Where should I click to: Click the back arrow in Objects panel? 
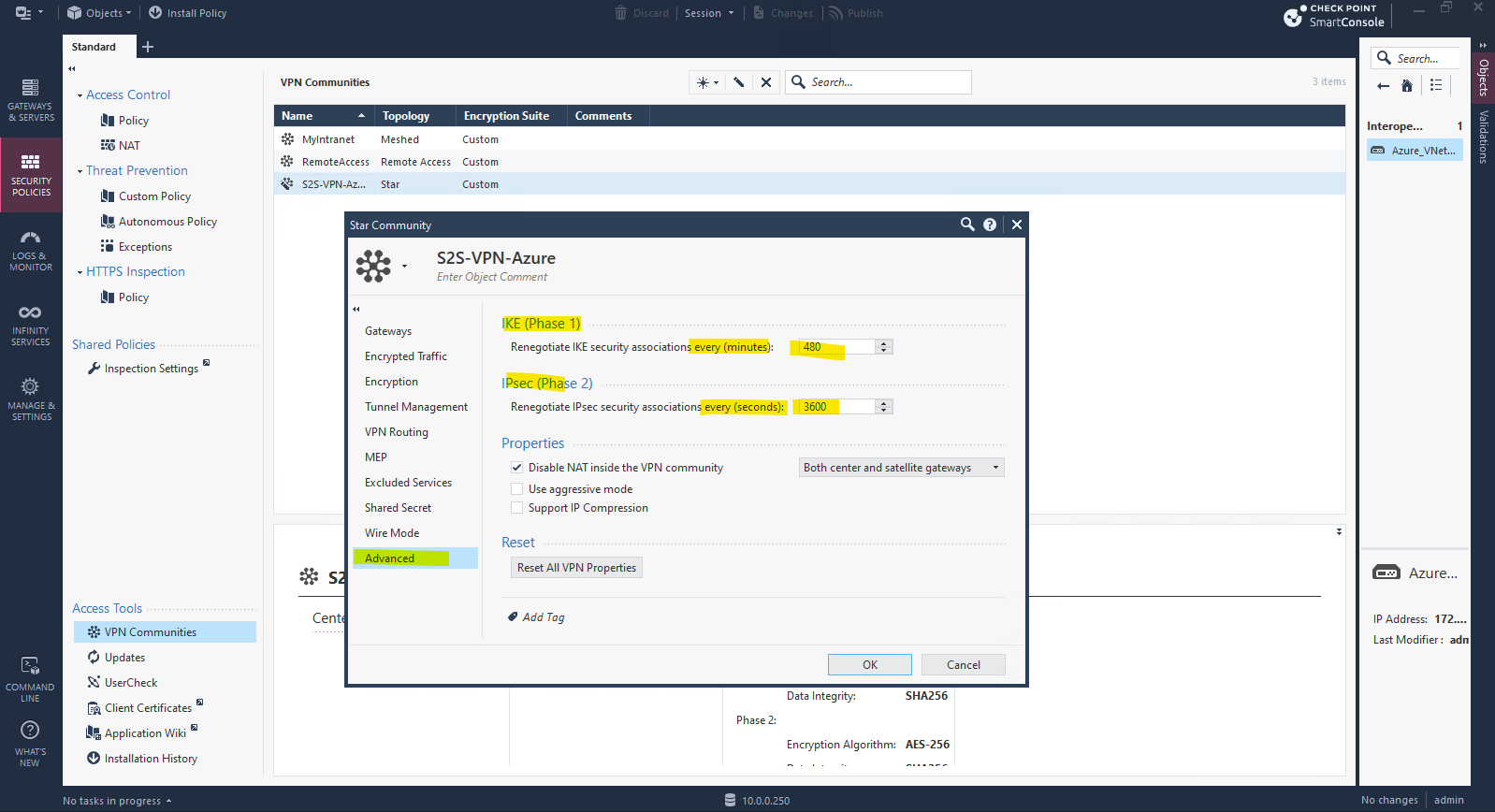(1383, 86)
